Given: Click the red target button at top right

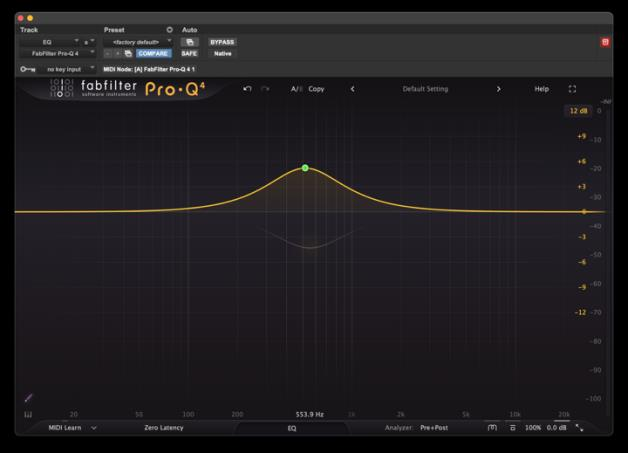Looking at the screenshot, I should 605,42.
